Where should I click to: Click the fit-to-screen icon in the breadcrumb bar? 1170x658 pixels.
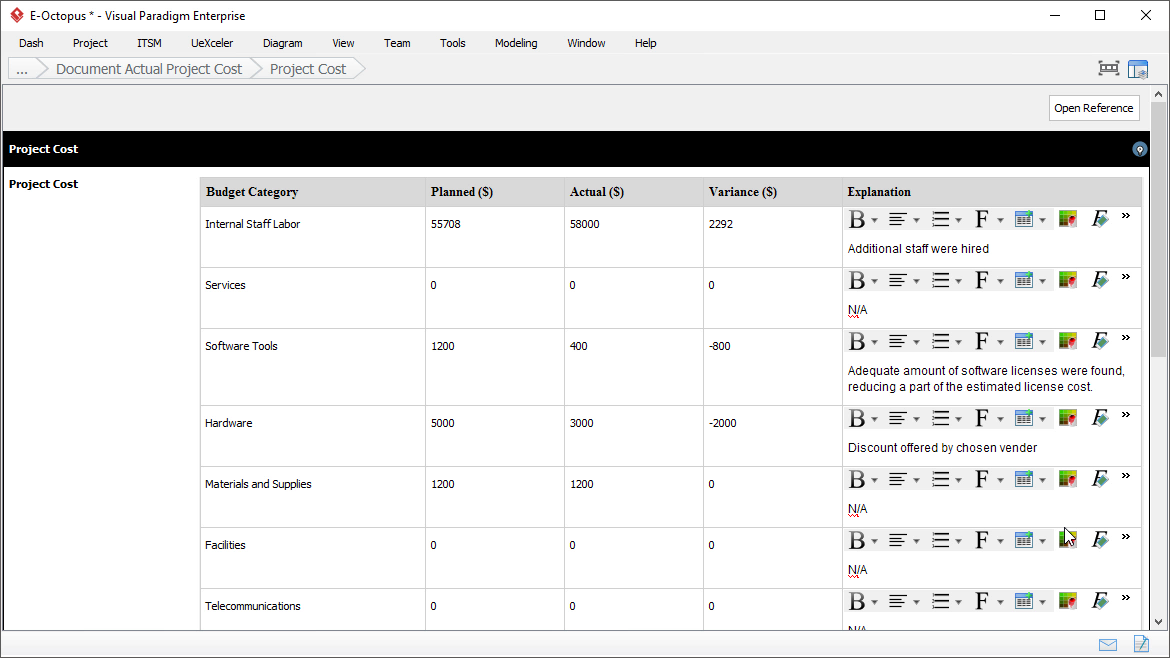pyautogui.click(x=1108, y=69)
